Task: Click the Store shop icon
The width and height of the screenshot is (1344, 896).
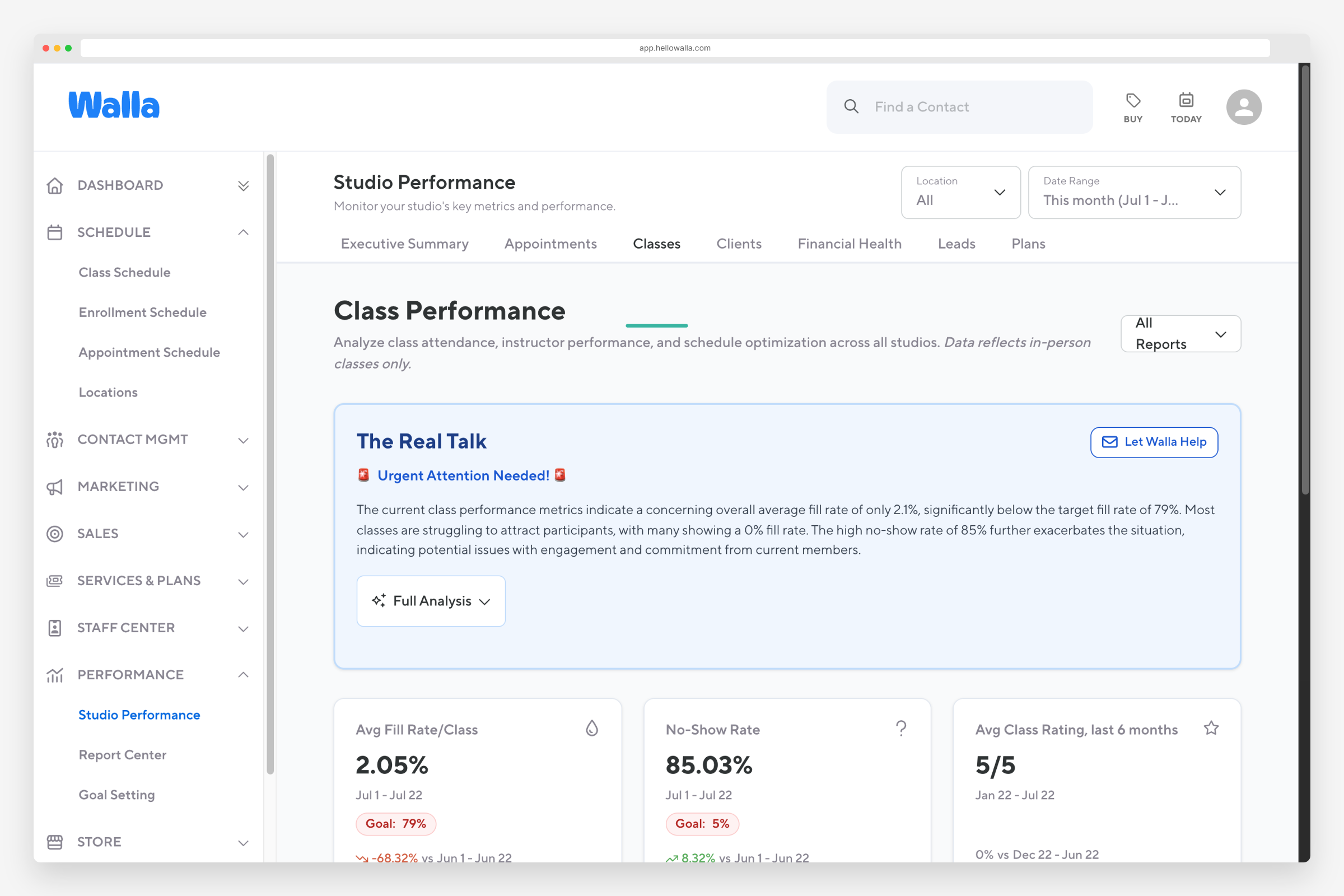Action: point(55,842)
